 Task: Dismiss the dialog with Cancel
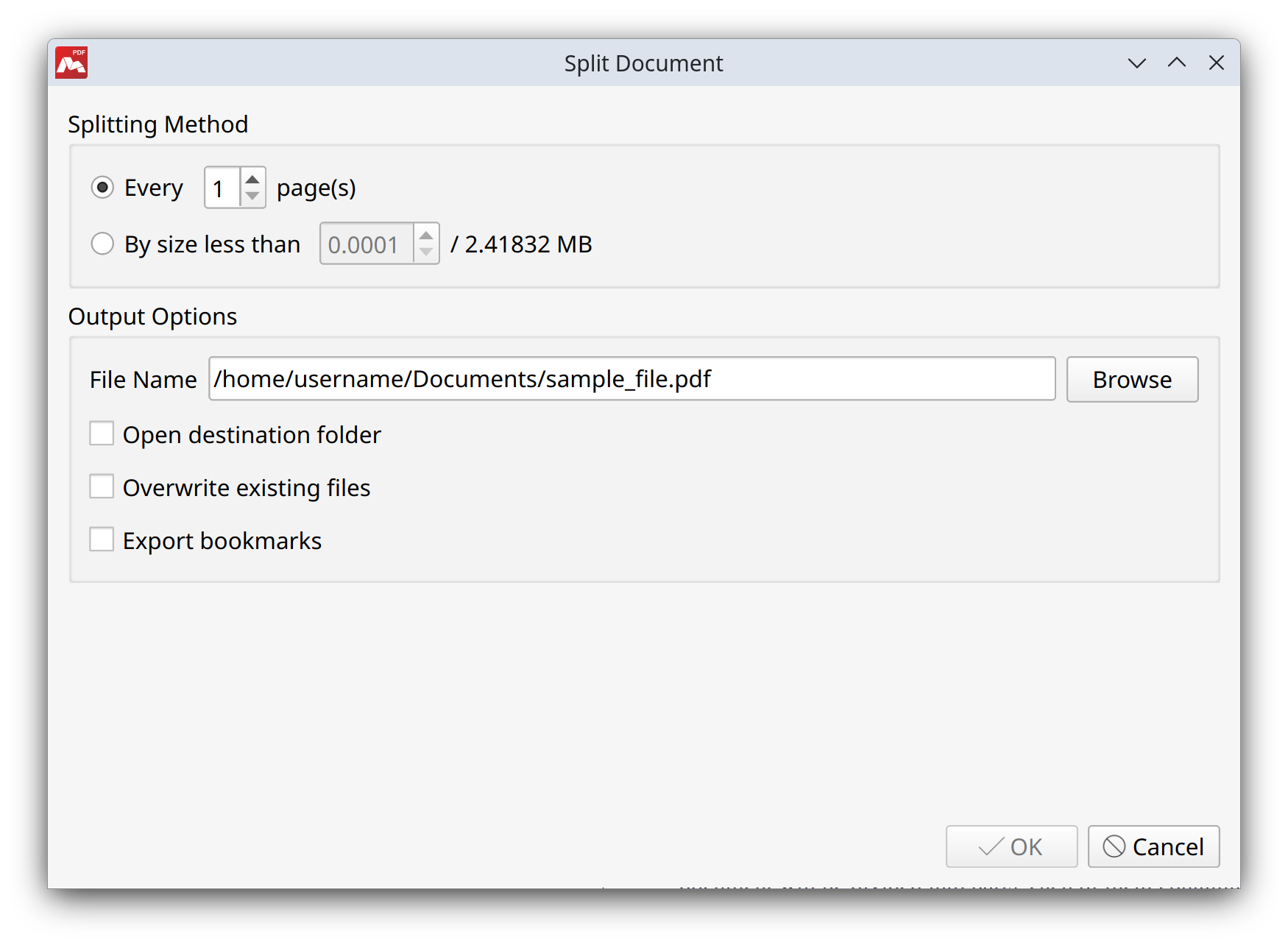[x=1153, y=846]
